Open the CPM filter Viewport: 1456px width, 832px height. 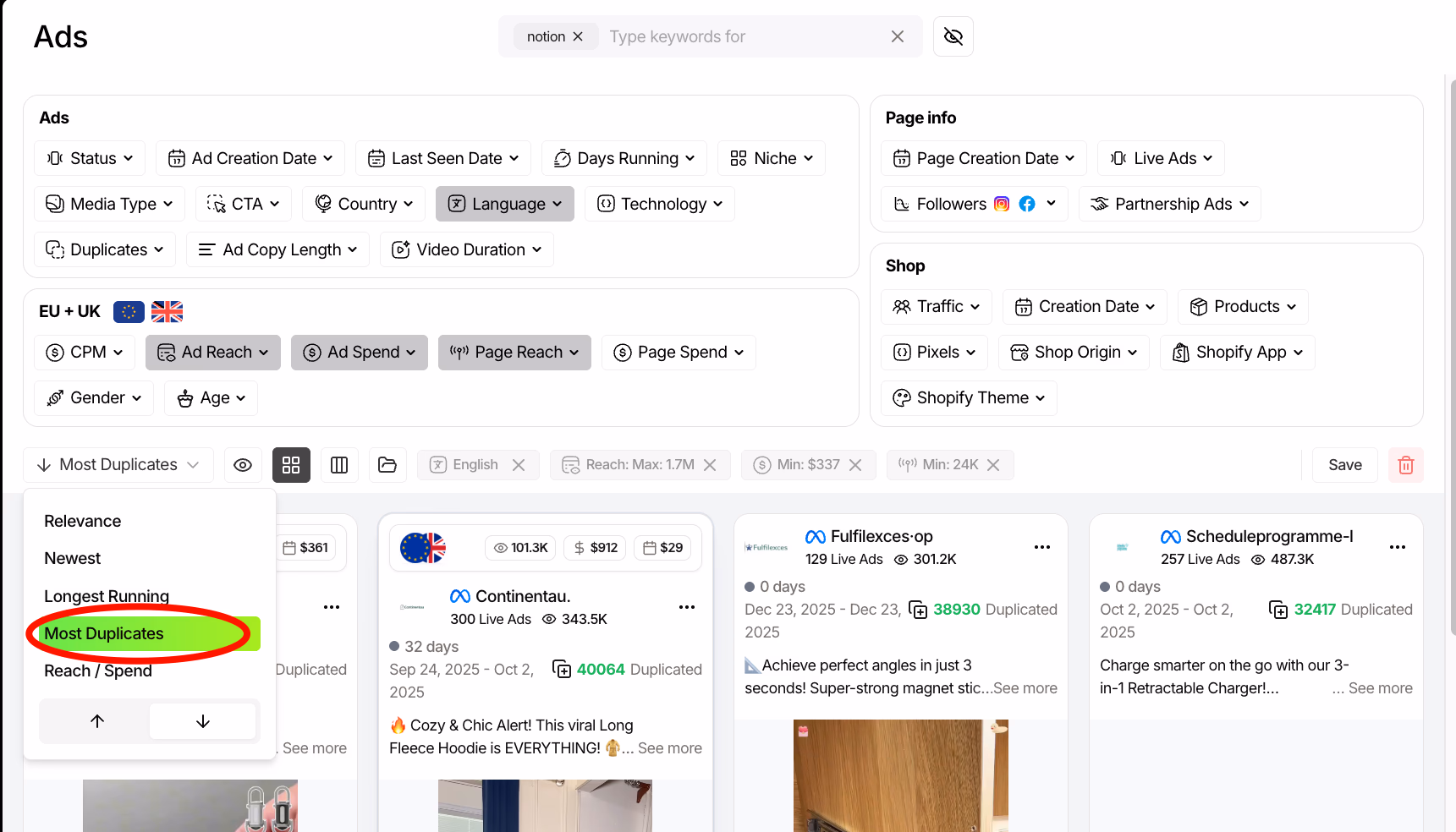[85, 353]
